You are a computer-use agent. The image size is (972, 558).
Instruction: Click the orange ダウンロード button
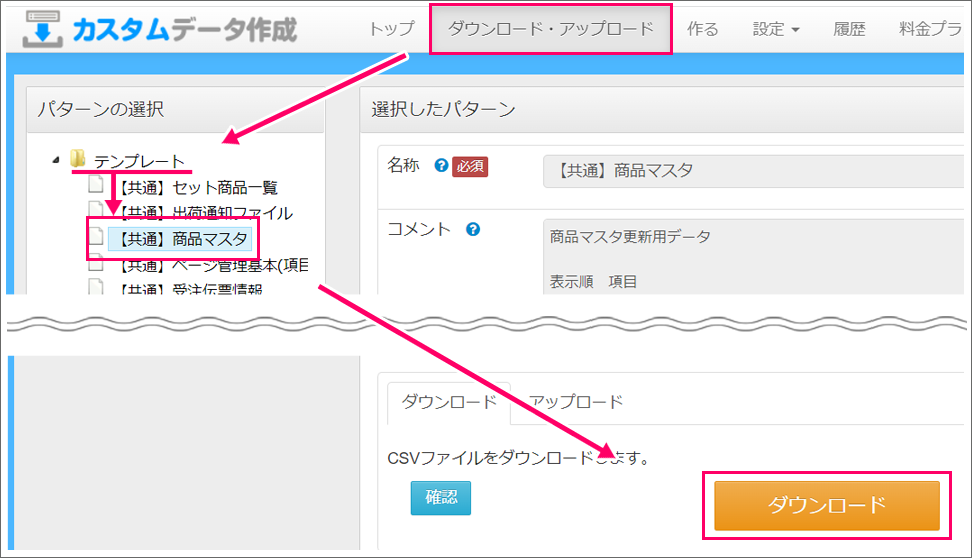pyautogui.click(x=827, y=505)
